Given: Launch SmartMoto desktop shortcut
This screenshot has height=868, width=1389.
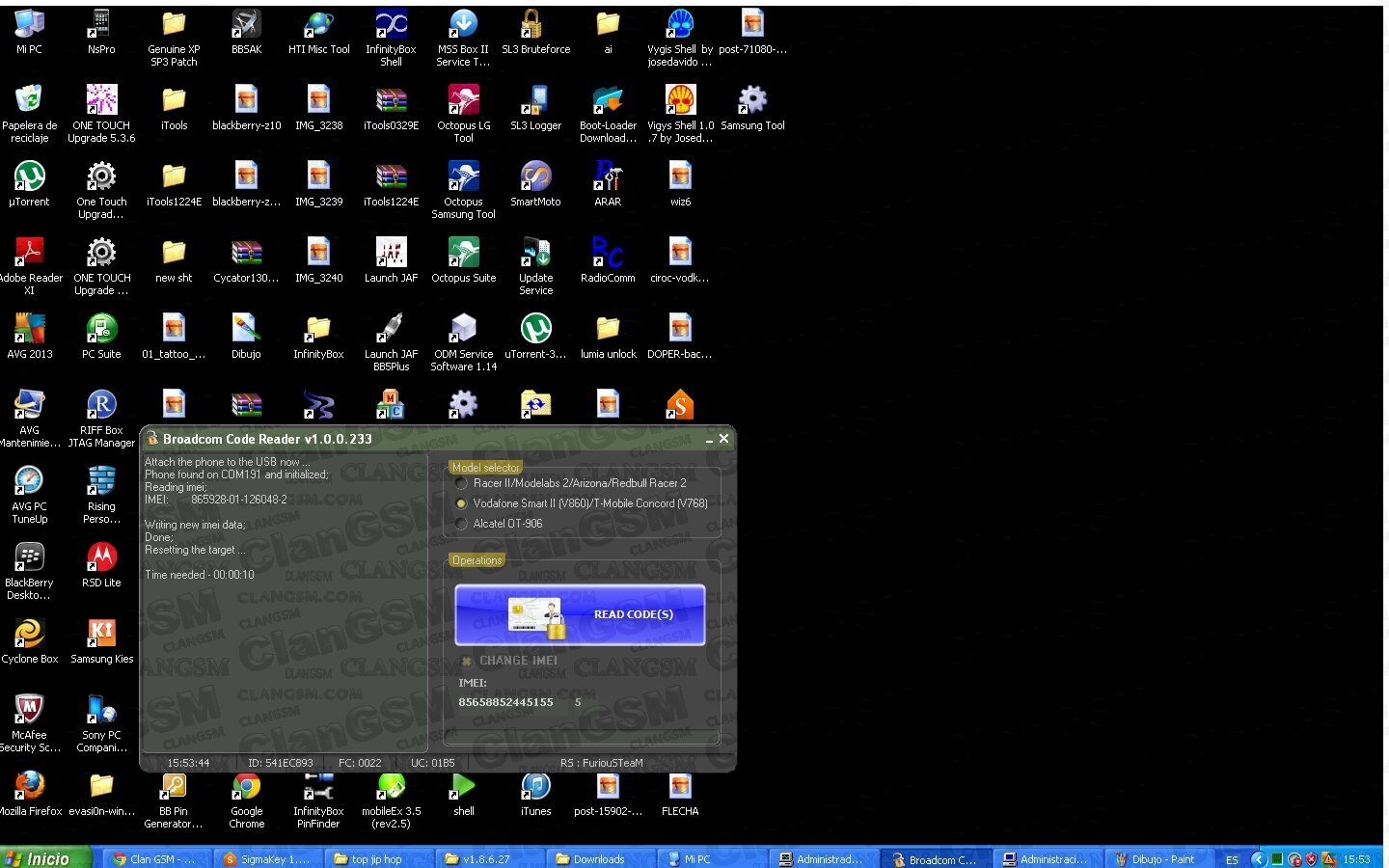Looking at the screenshot, I should pyautogui.click(x=535, y=184).
